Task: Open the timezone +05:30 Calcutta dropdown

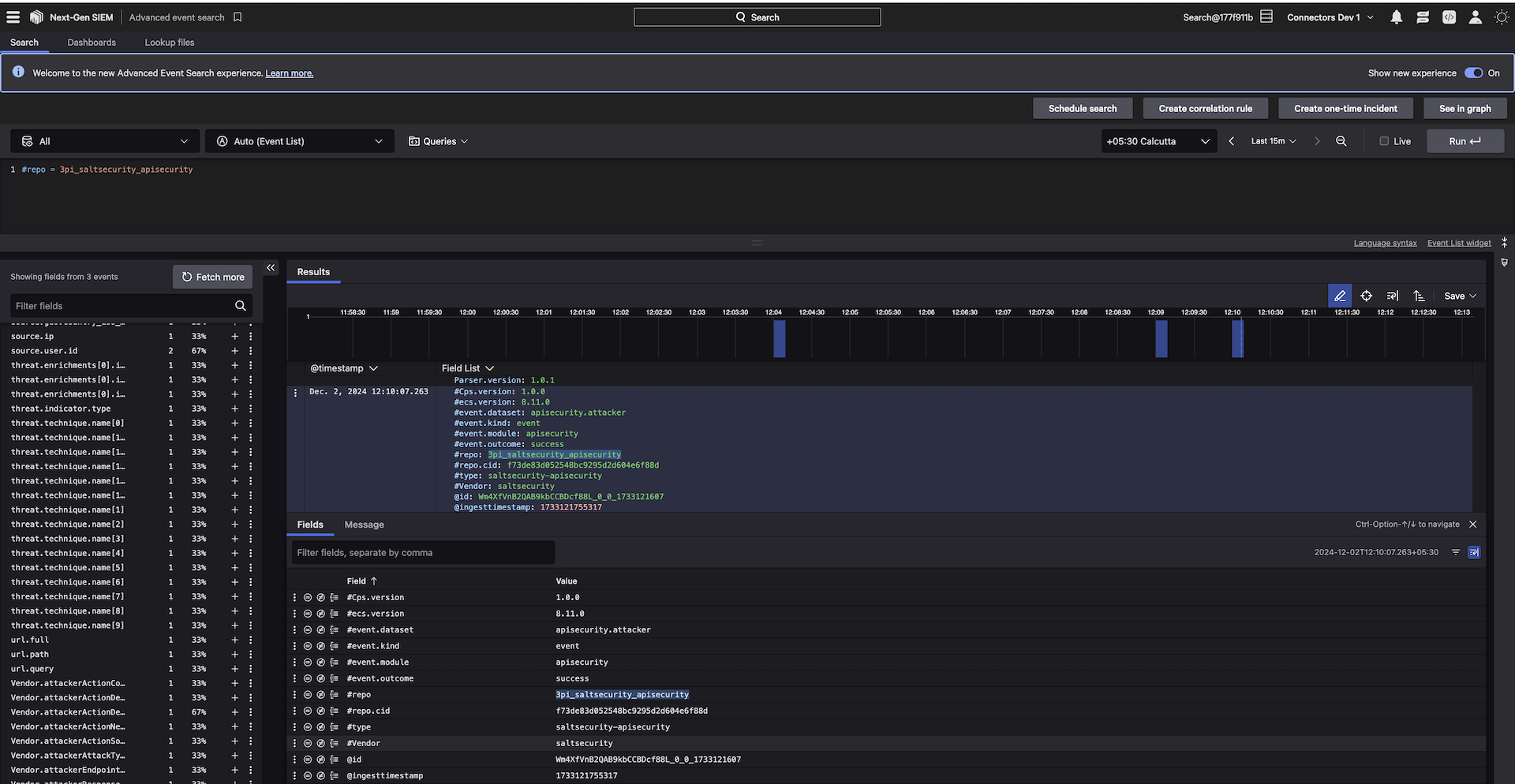Action: pos(1158,141)
